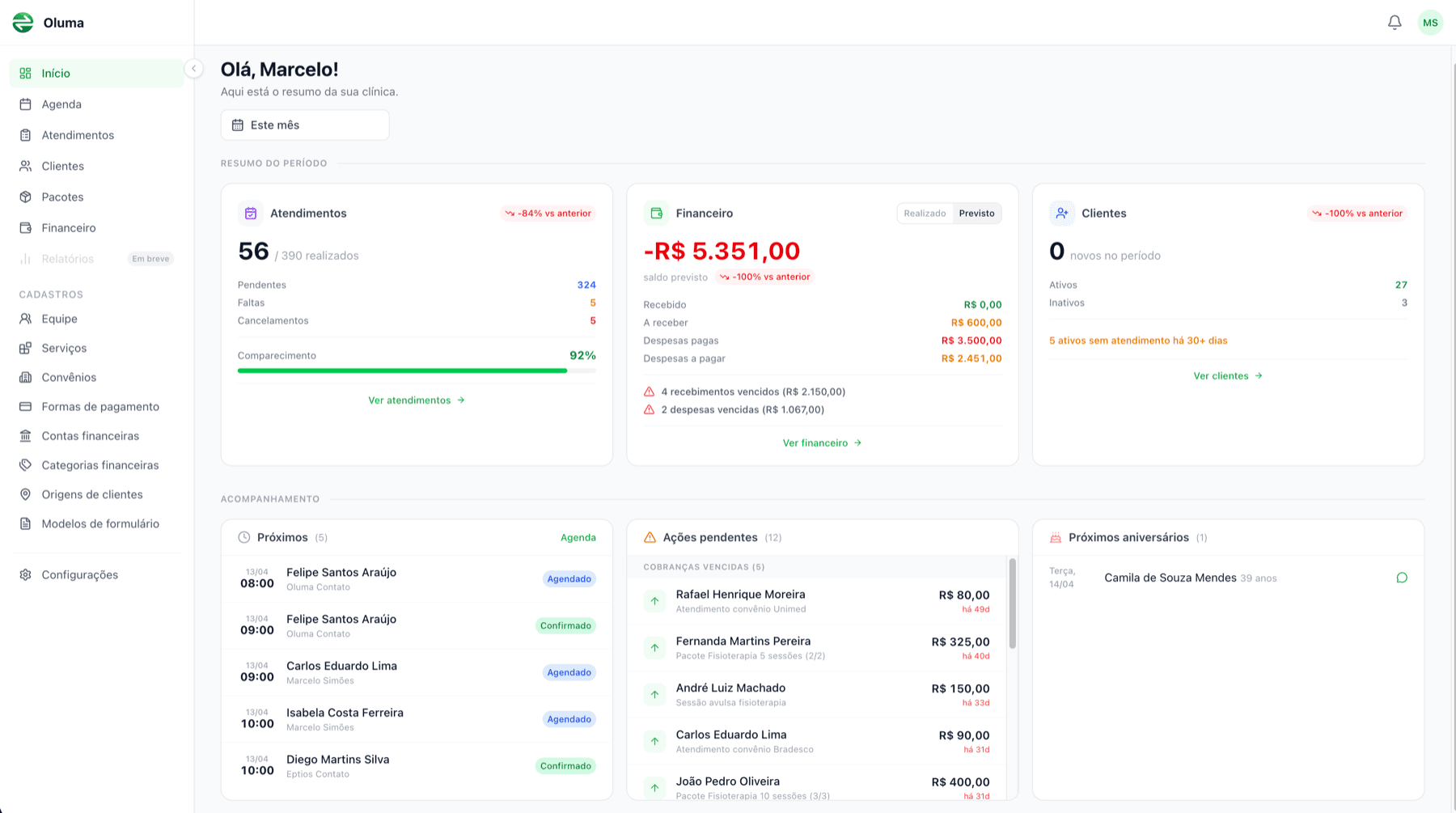The width and height of the screenshot is (1456, 813).
Task: Click the Ver atendimentos link
Action: (x=417, y=400)
